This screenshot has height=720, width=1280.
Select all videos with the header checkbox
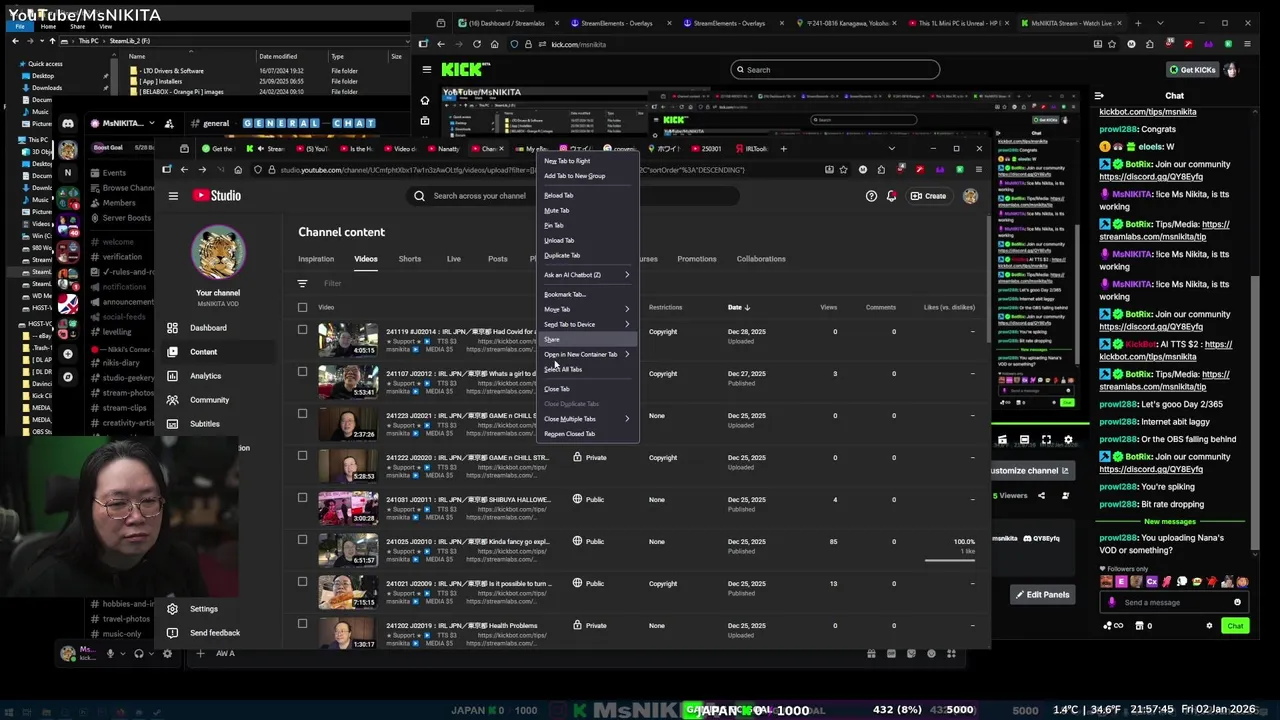(x=302, y=308)
